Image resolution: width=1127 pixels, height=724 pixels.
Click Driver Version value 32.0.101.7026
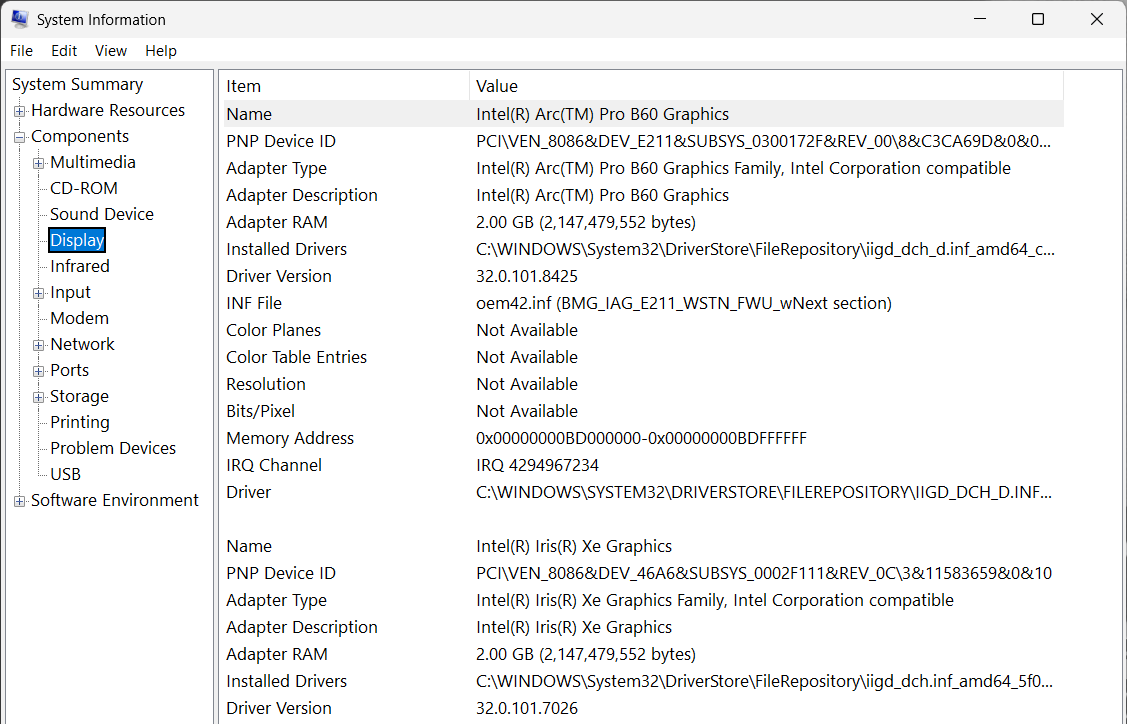click(x=527, y=708)
